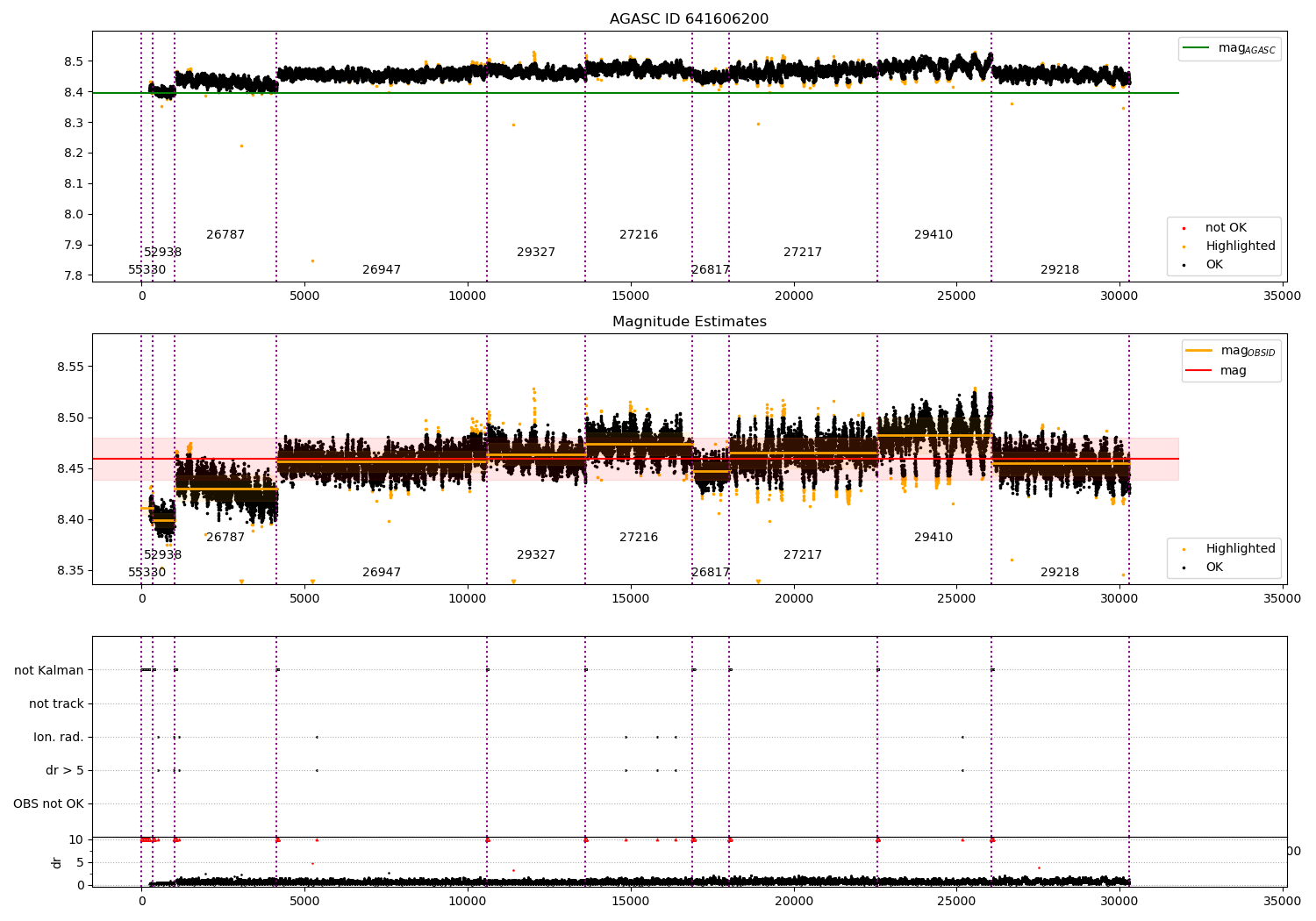Click OBSID label 29218 in Magnitude Estimates plot
1316x921 pixels.
click(1060, 573)
